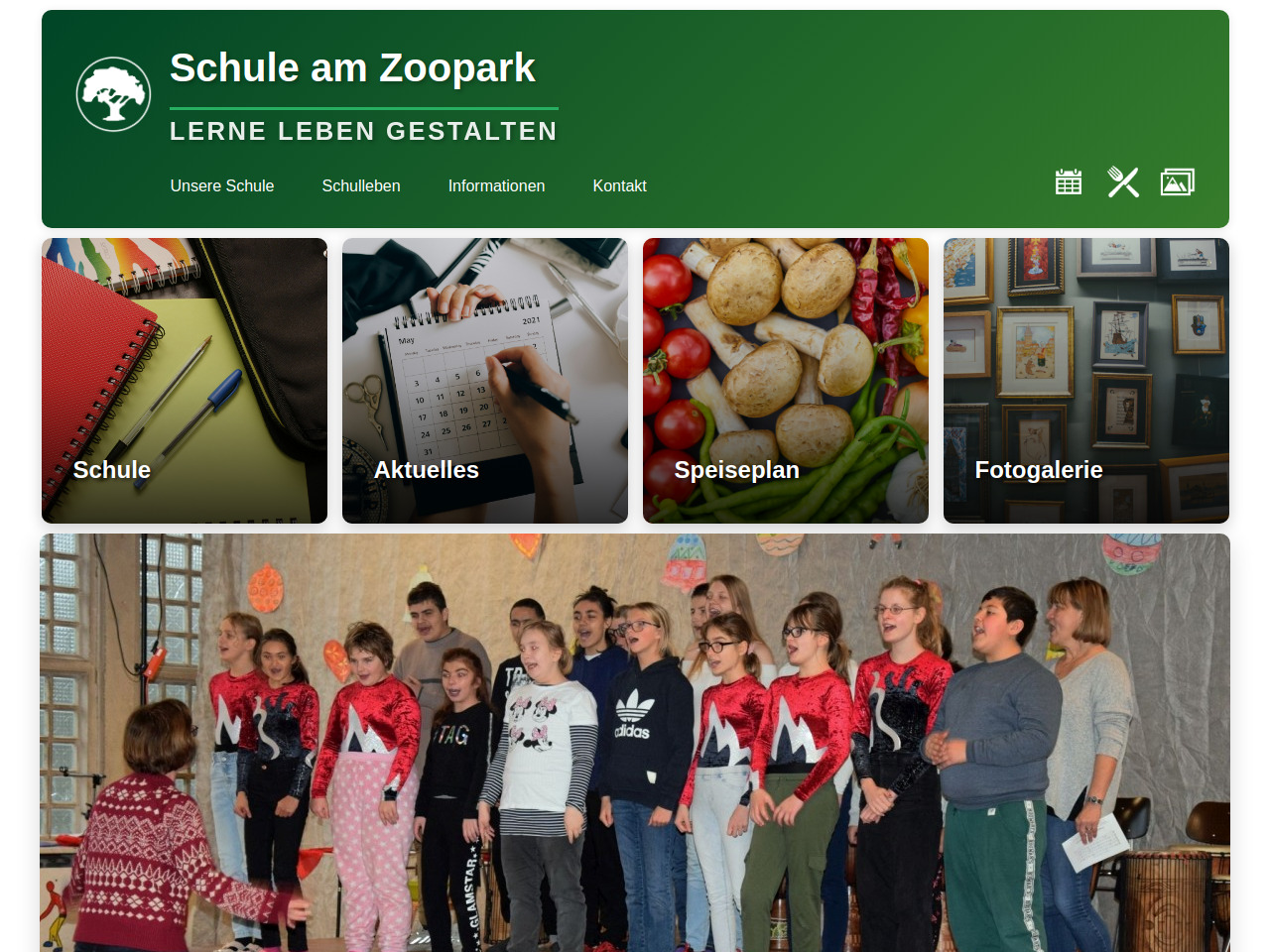Click the LERNE LEBEN GESTALTEN slogan

363,131
